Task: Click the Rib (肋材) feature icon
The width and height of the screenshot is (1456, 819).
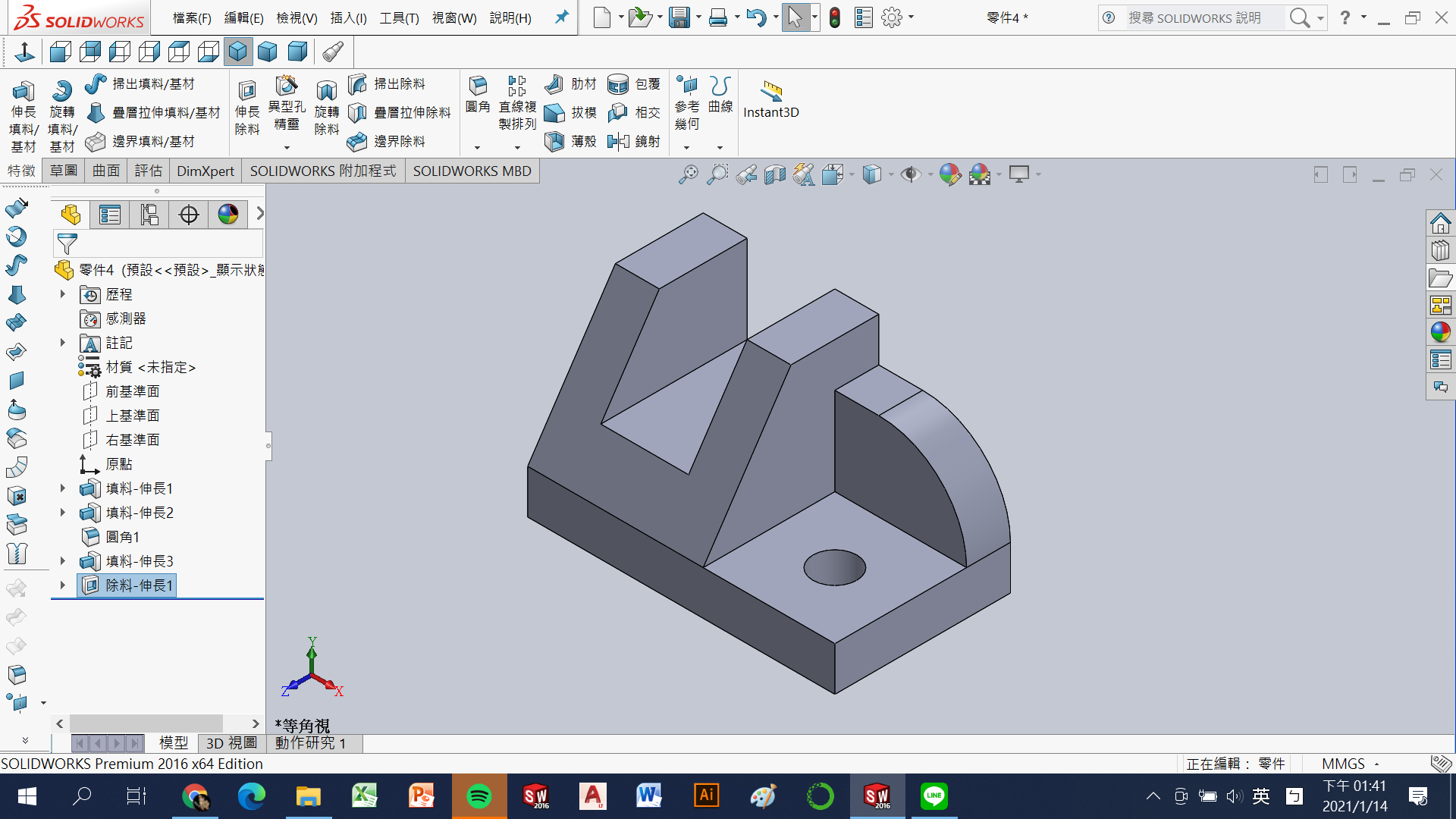Action: pos(554,83)
